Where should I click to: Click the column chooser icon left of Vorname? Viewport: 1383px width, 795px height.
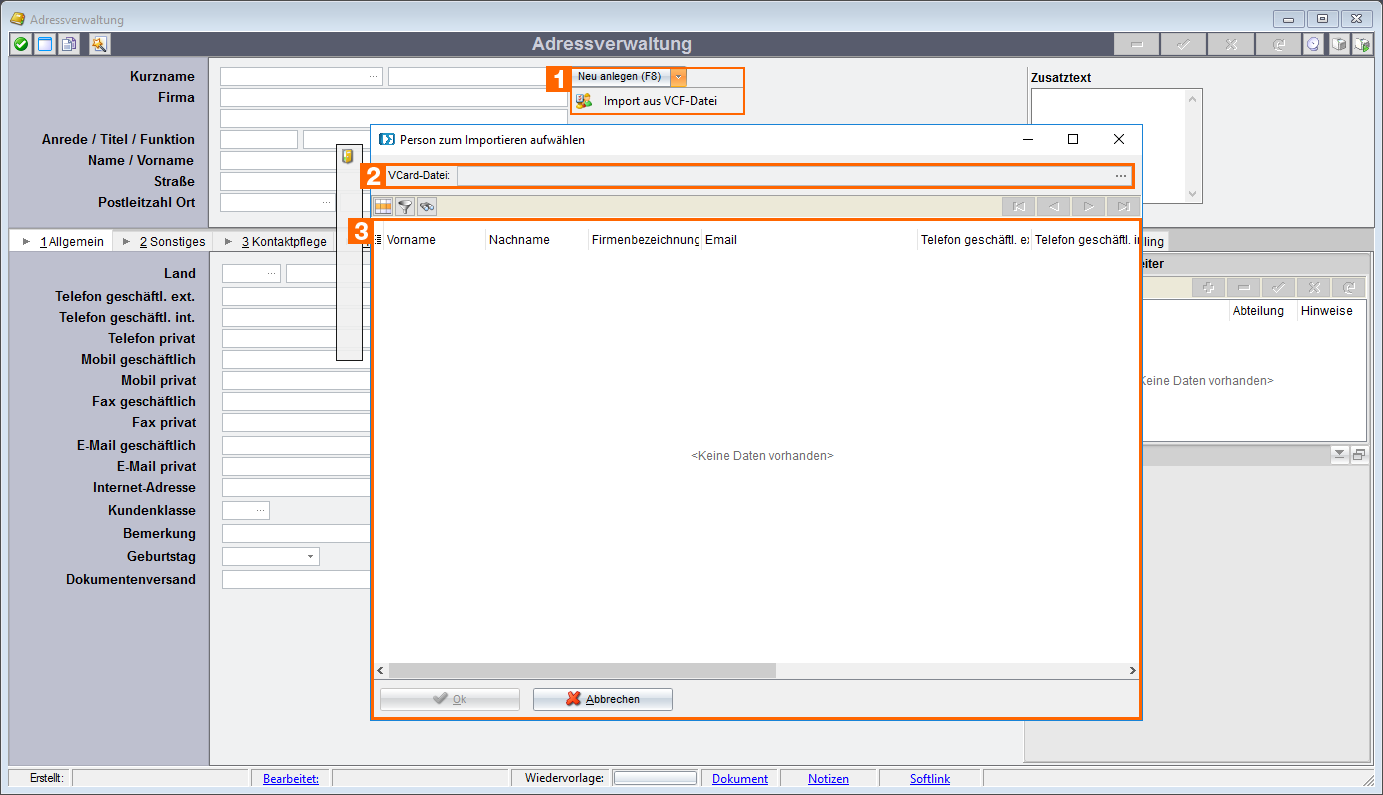pos(378,240)
